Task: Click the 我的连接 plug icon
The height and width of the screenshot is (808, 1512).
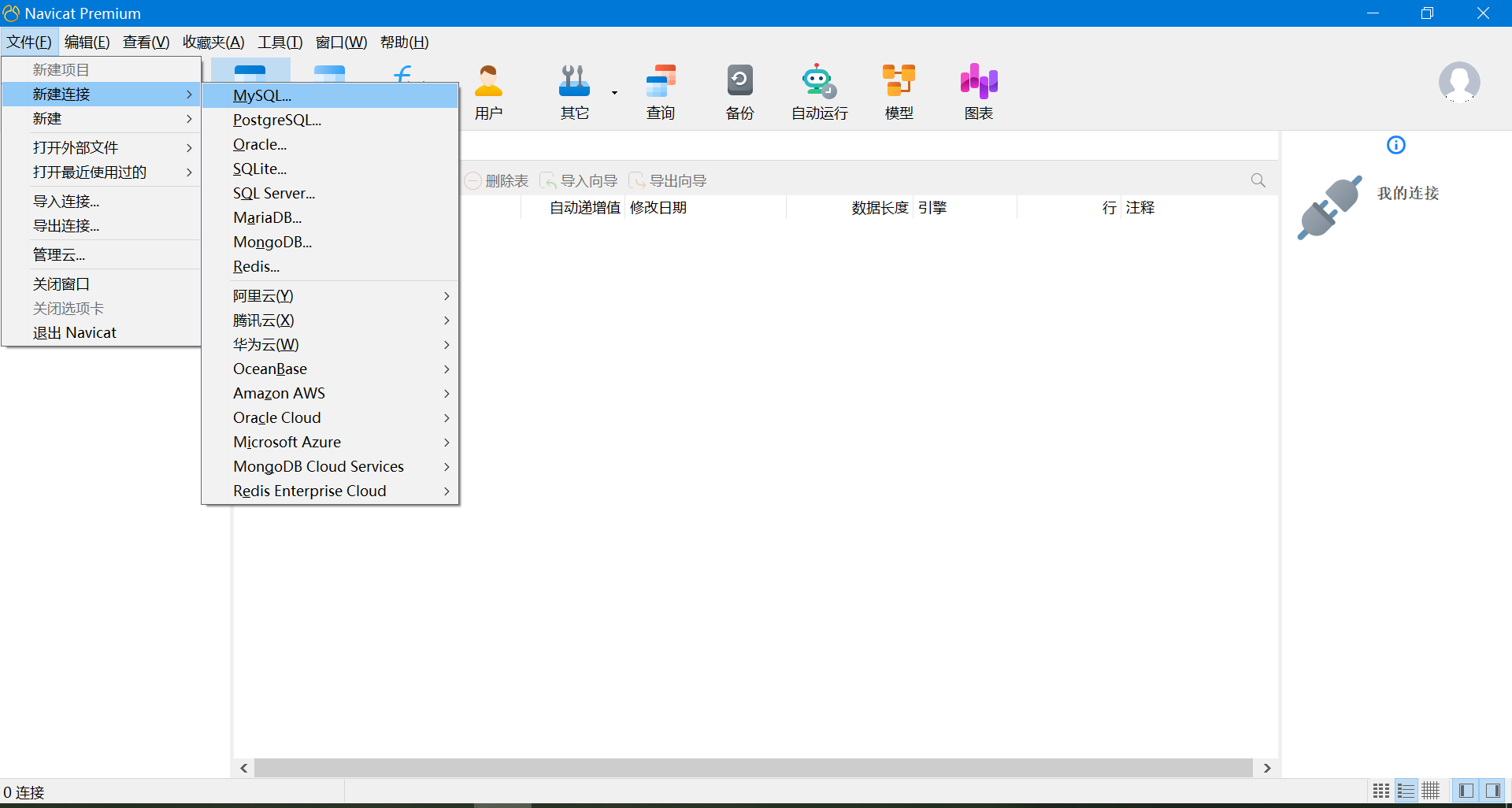Action: click(1329, 207)
